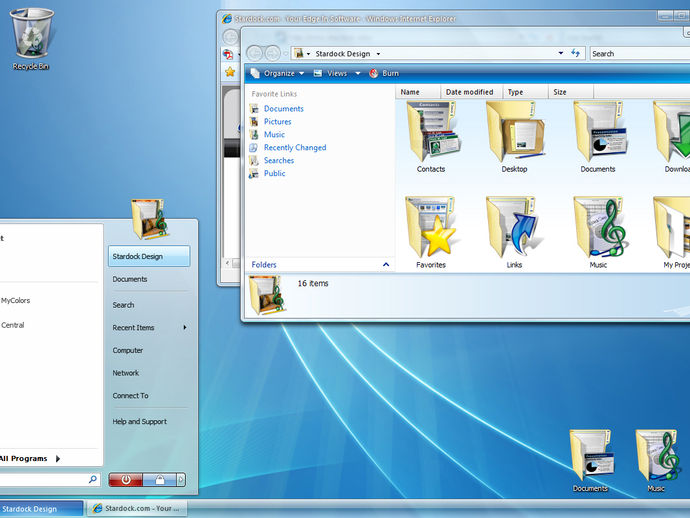Open the Views dropdown arrow

pyautogui.click(x=358, y=73)
